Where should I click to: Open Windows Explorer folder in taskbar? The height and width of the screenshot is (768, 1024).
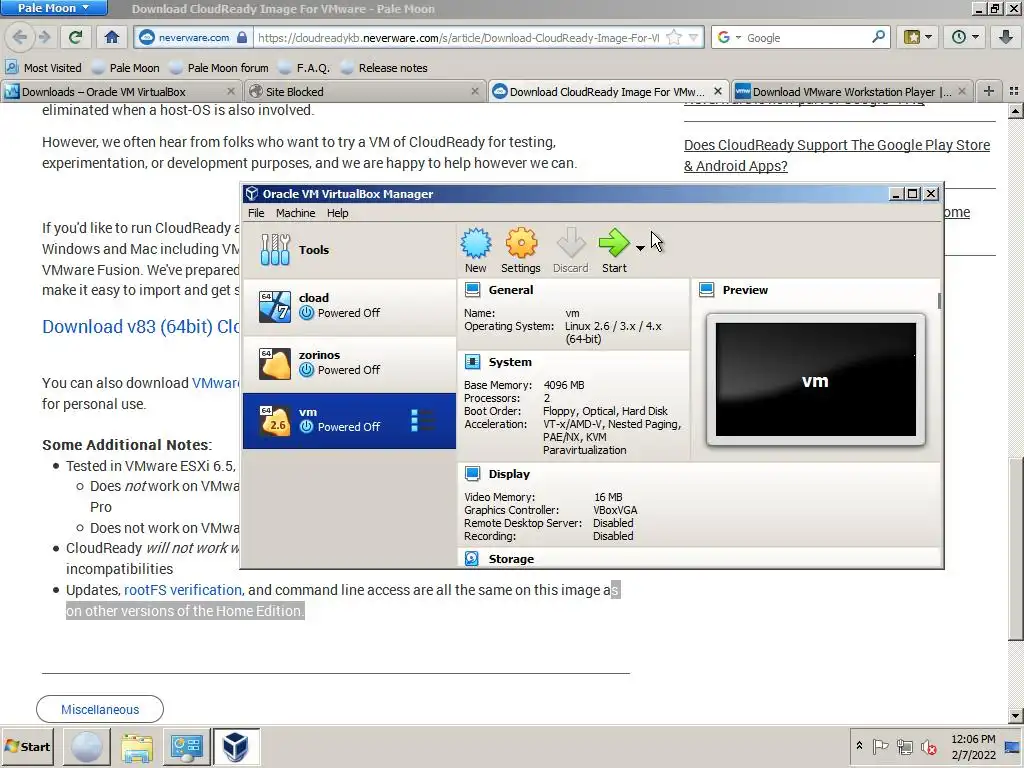coord(136,747)
